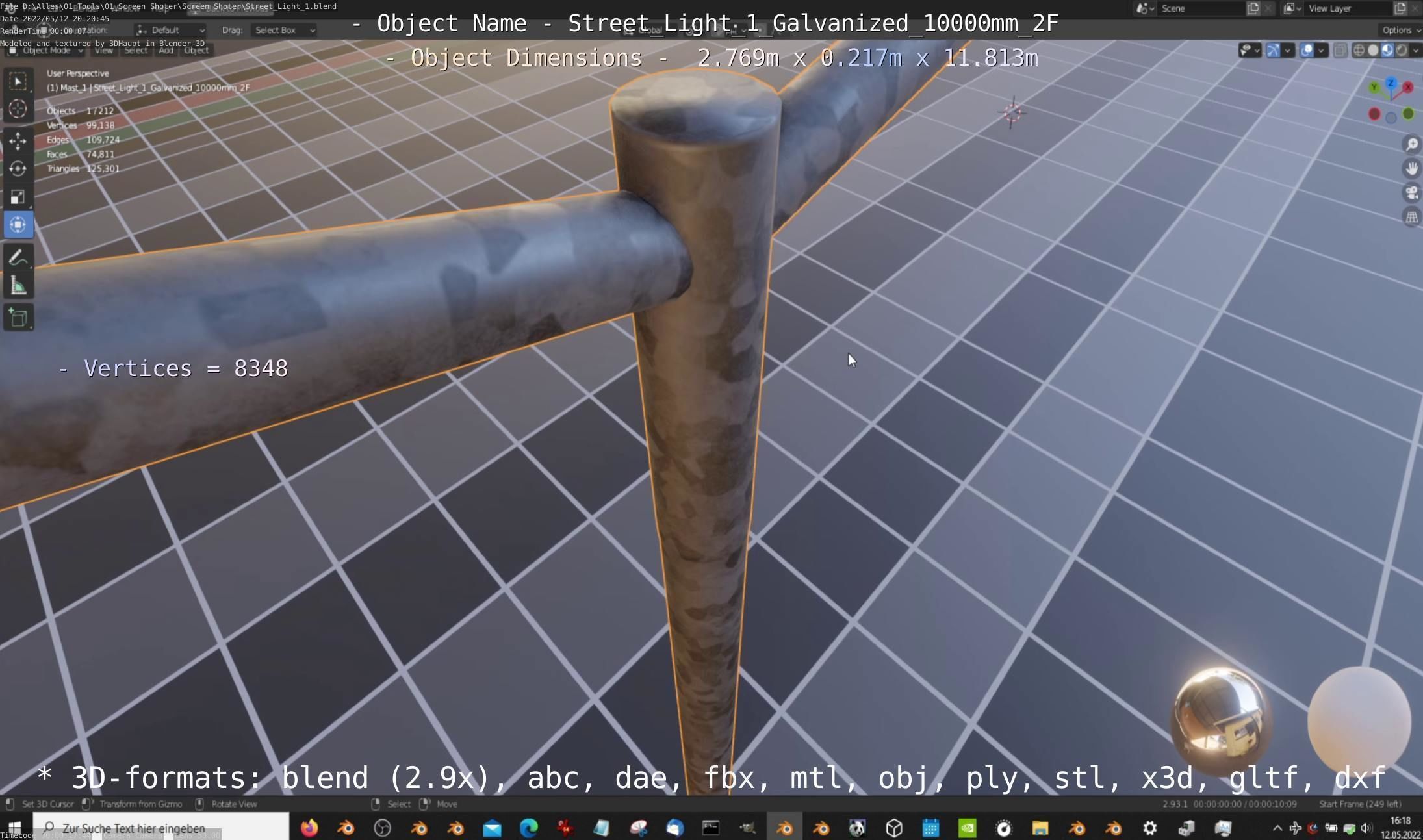Toggle the camera view icon
The height and width of the screenshot is (840, 1423).
coord(1411,193)
